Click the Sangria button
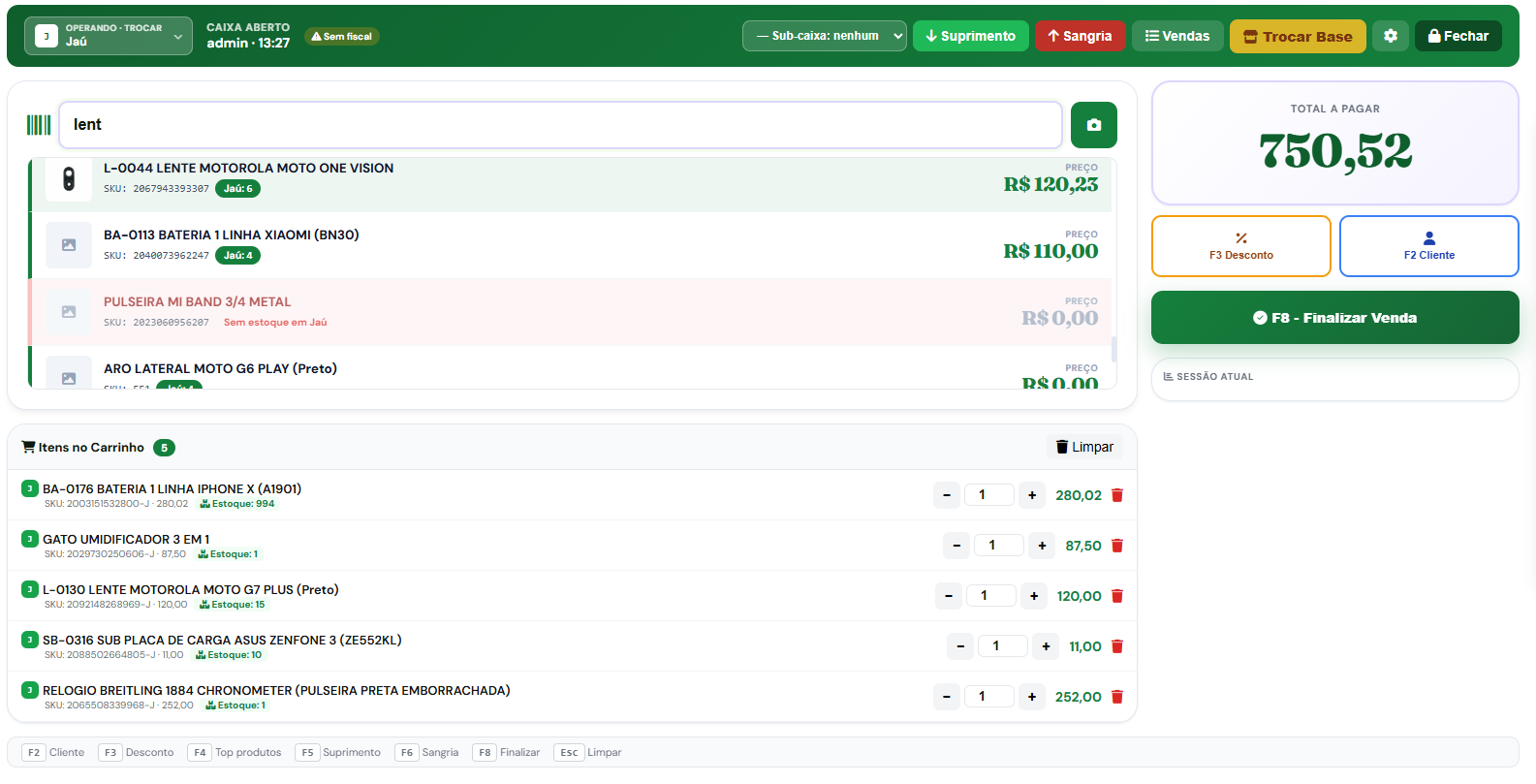The height and width of the screenshot is (784, 1536). 1080,36
